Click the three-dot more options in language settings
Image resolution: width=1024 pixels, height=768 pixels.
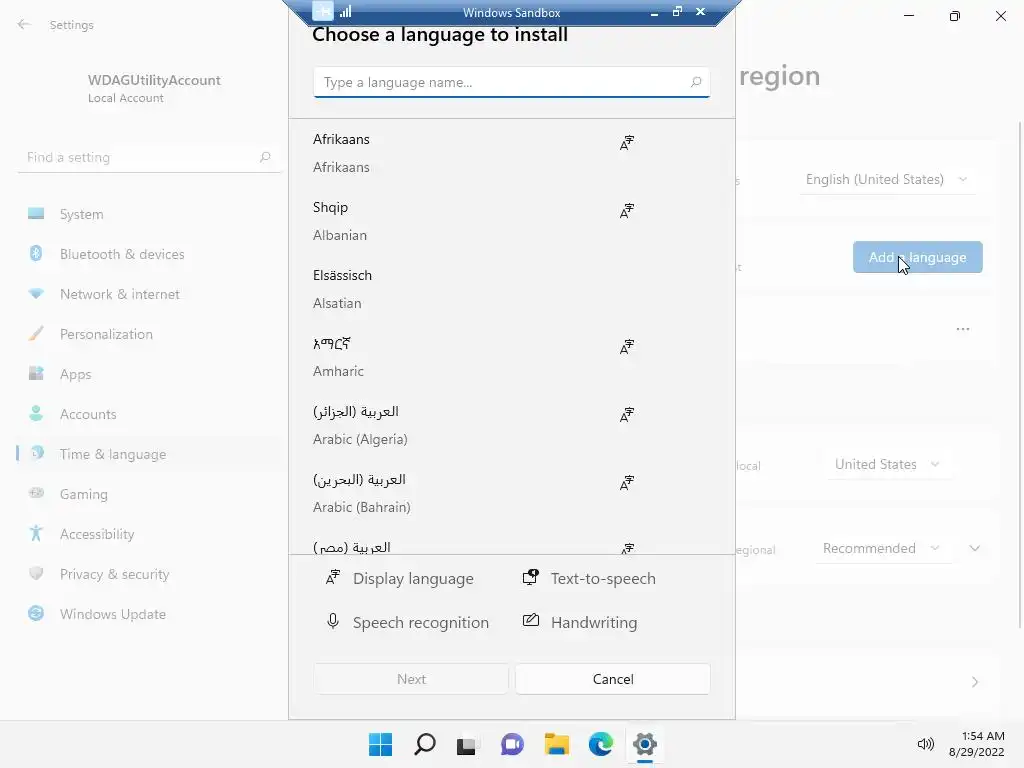click(963, 329)
